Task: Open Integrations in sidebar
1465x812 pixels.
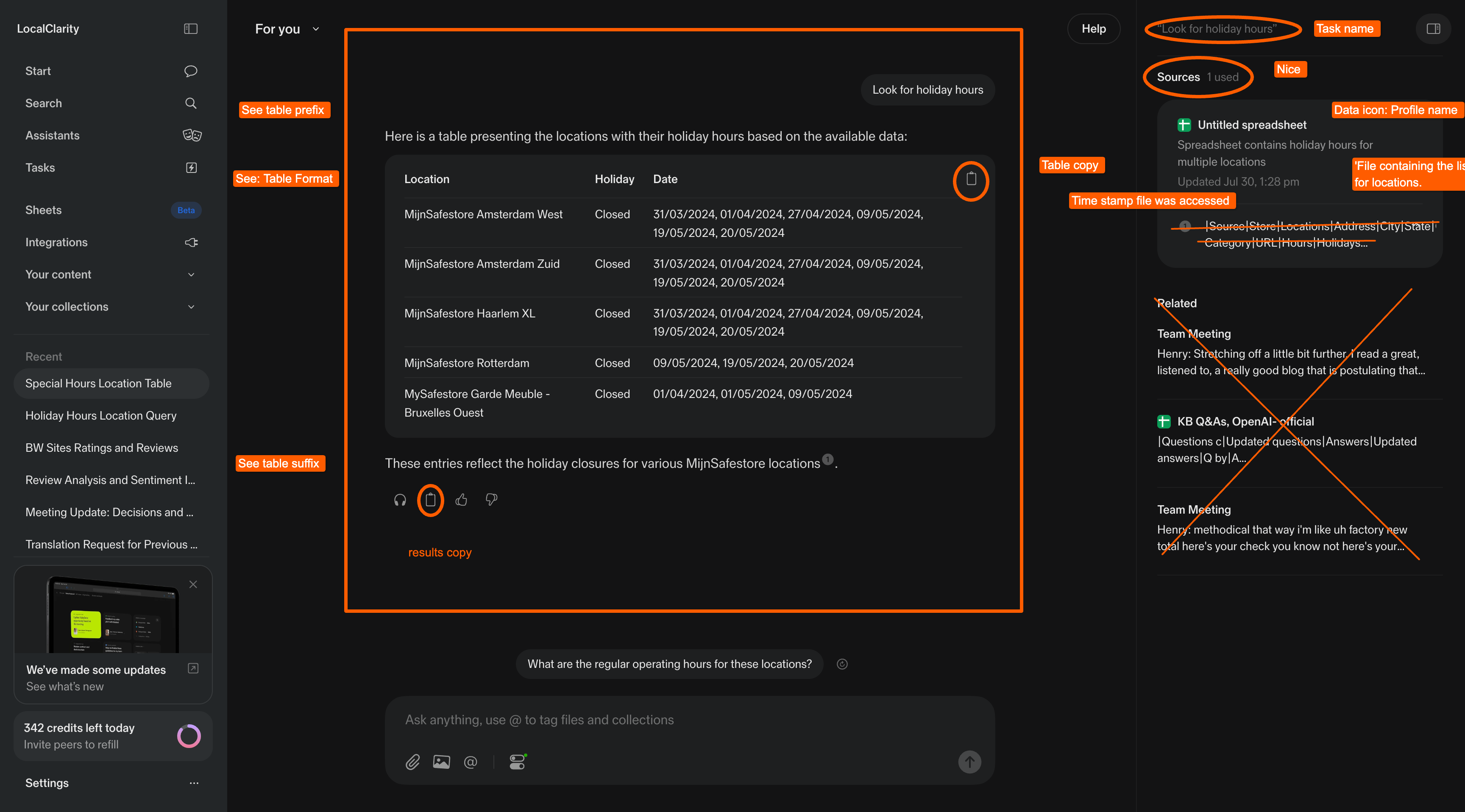Action: 56,242
